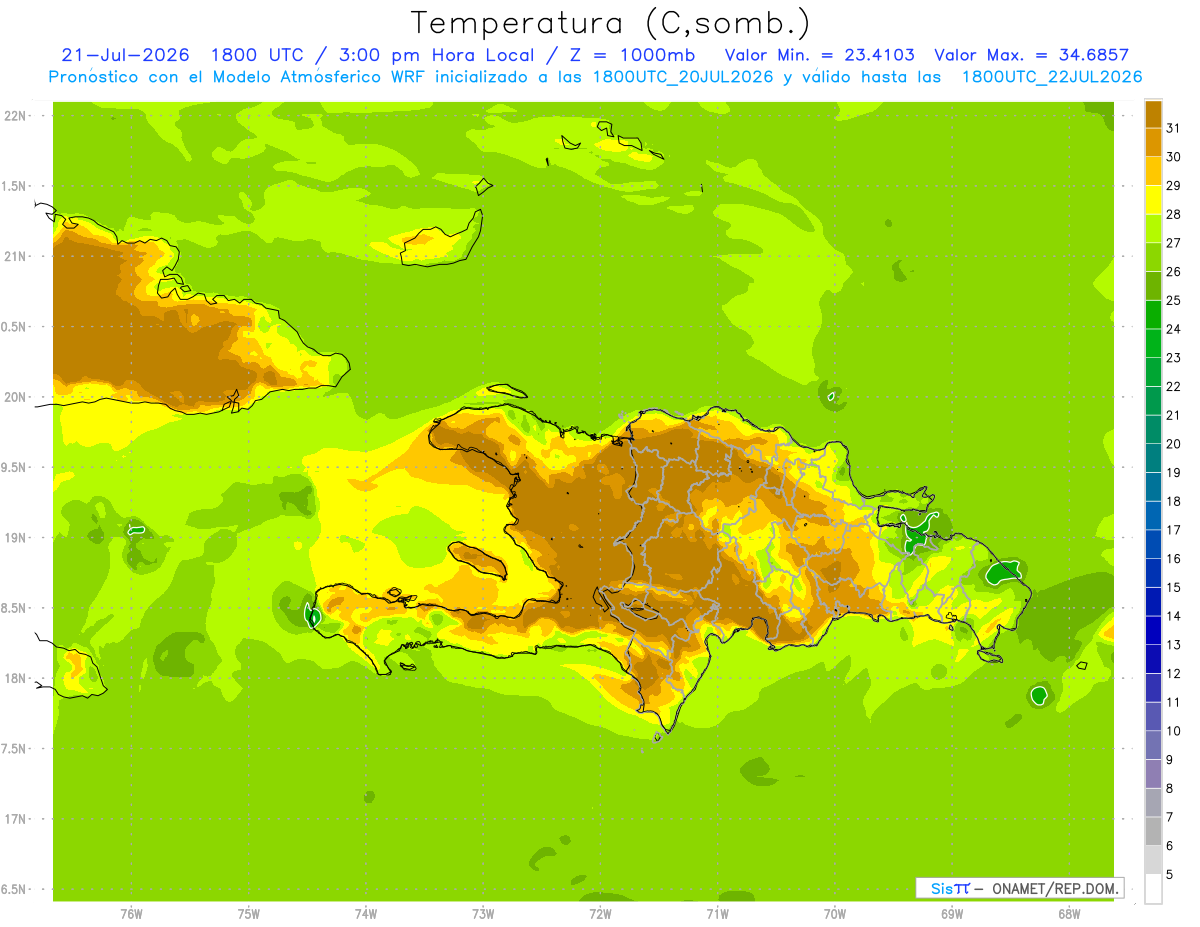Screen dimensions: 1200x927
Task: Click the '21N' latitude axis label
Action: pyautogui.click(x=14, y=256)
